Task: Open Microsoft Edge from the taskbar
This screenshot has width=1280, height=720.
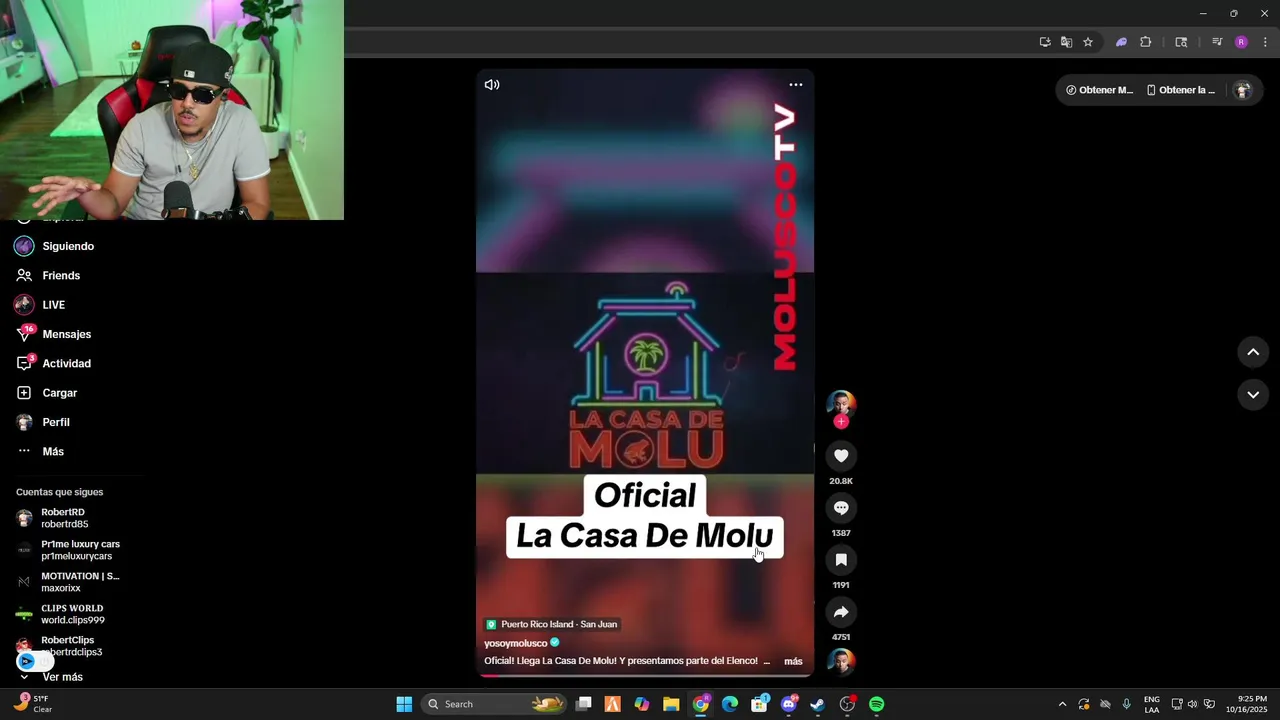Action: 730,704
